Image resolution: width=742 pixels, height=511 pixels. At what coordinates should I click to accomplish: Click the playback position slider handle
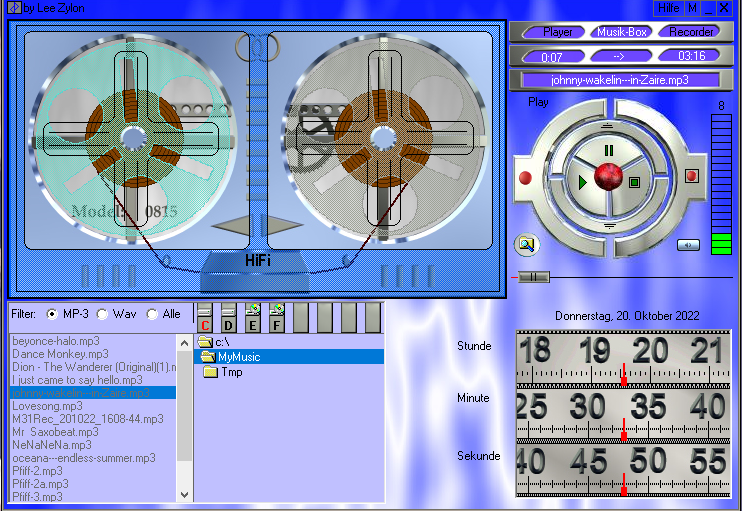click(535, 277)
